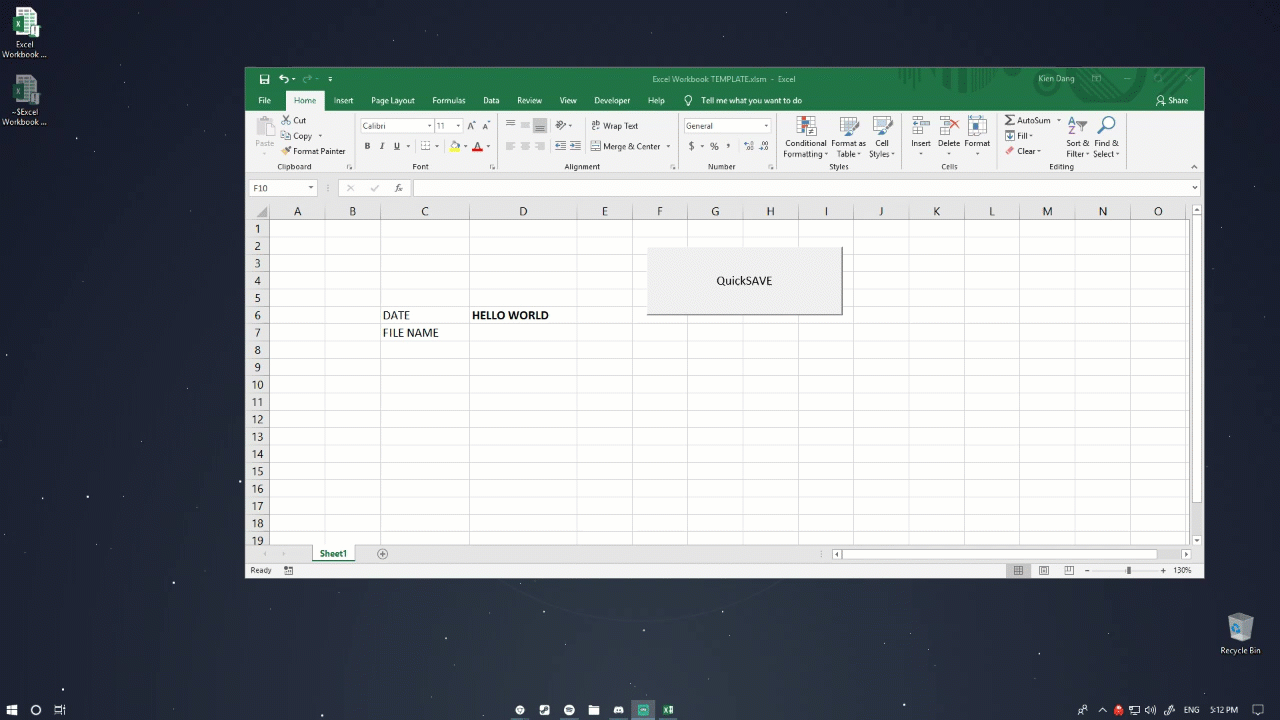Cut selection with scissors icon
The height and width of the screenshot is (720, 1280).
tap(286, 120)
